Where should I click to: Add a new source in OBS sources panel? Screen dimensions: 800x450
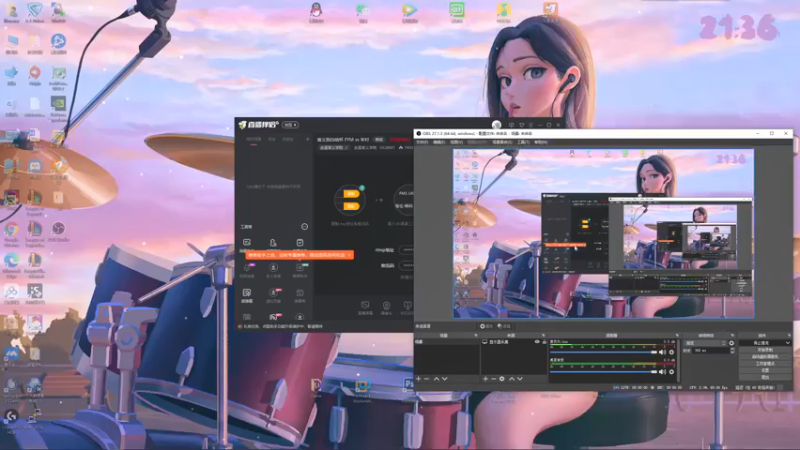485,379
